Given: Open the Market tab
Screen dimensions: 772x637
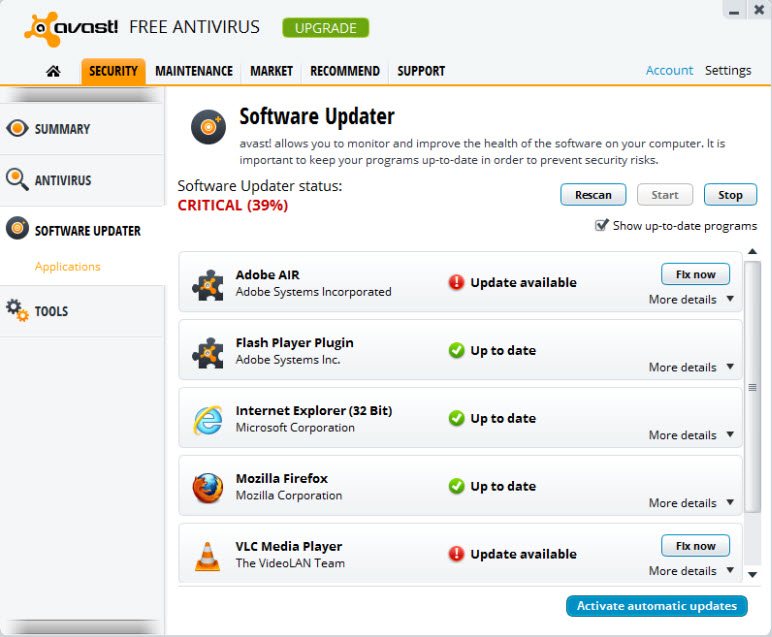Looking at the screenshot, I should tap(271, 71).
